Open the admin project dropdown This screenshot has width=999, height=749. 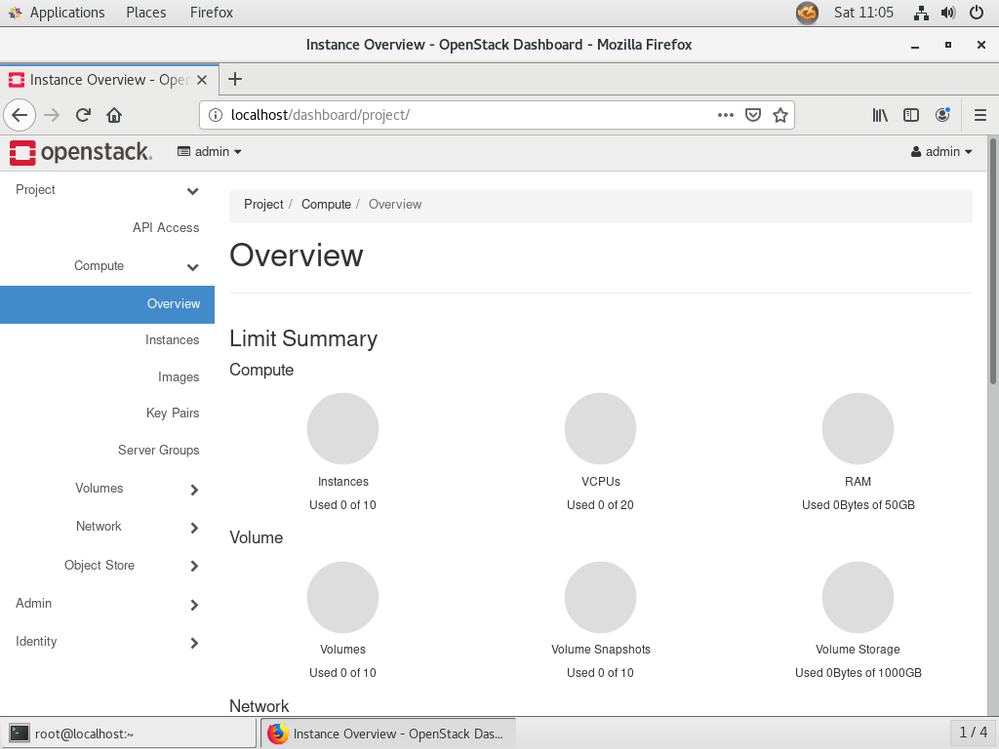pos(210,152)
